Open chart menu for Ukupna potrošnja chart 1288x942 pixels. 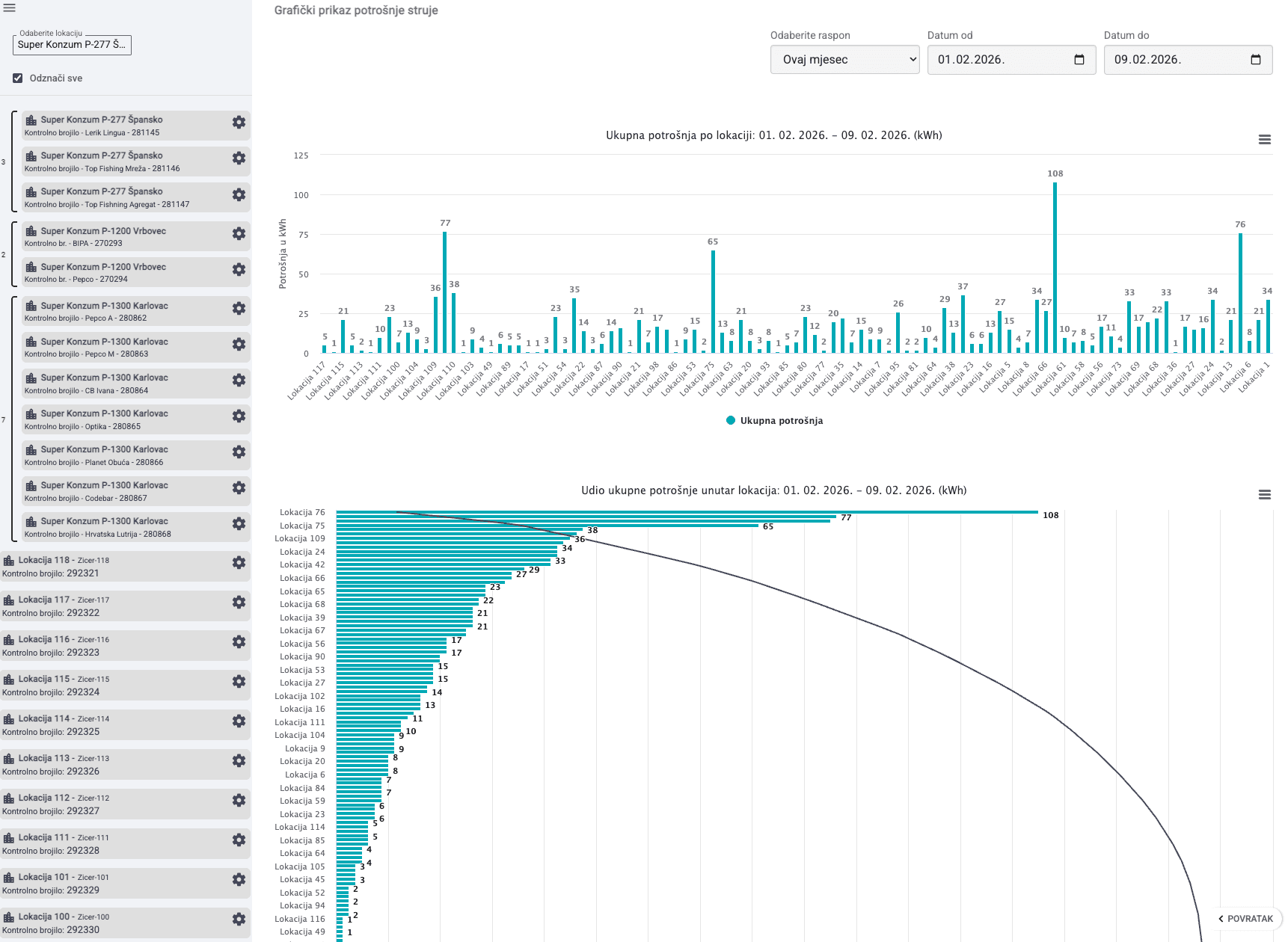[1265, 140]
